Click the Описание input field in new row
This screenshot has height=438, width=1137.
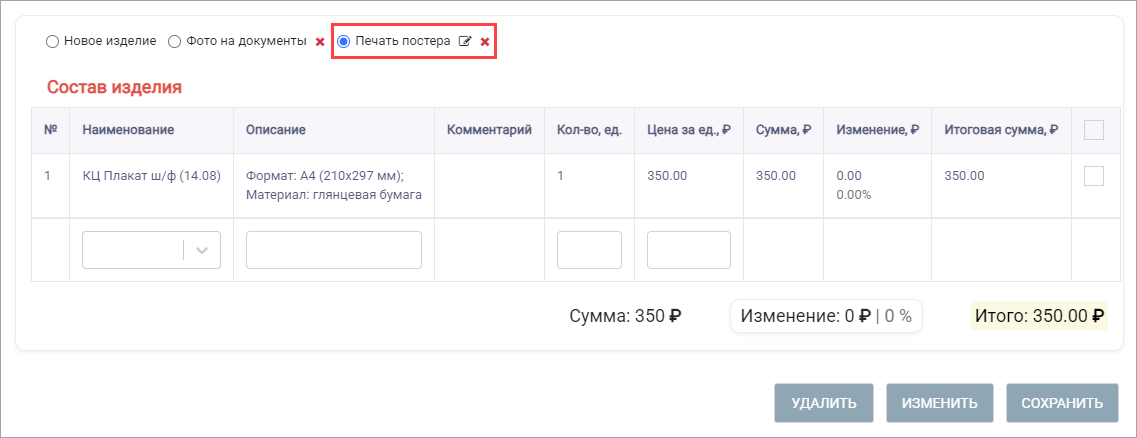click(334, 250)
